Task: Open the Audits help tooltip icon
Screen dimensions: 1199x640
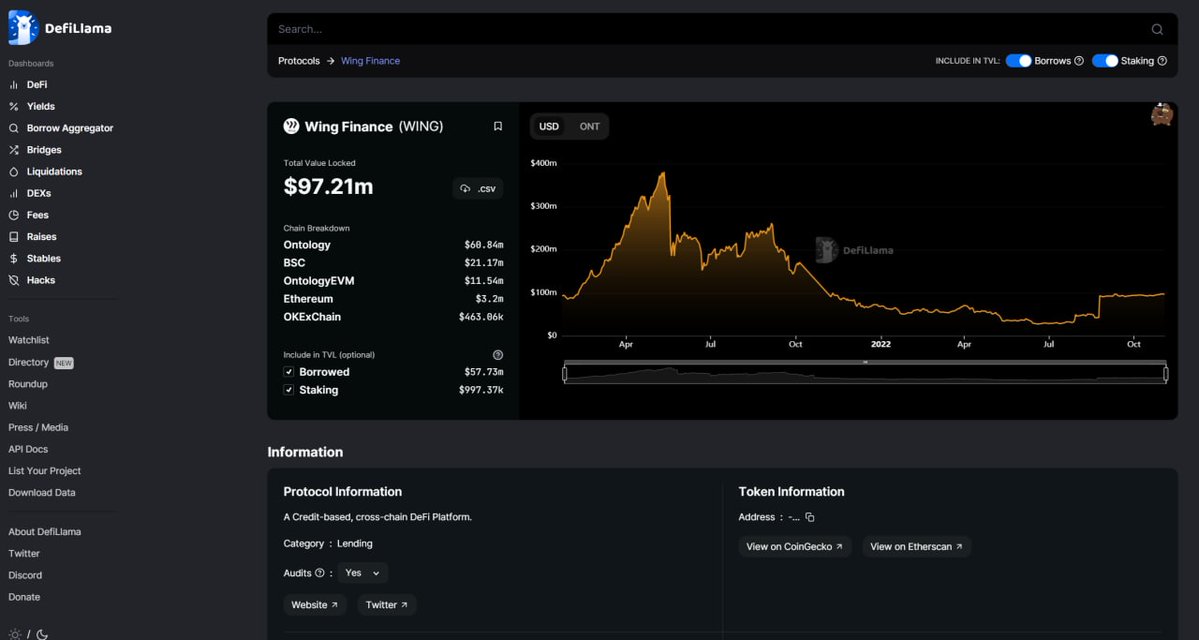Action: [321, 572]
